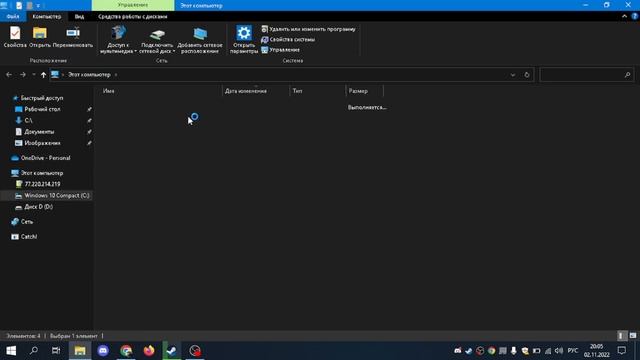This screenshot has height=360, width=640.
Task: Sort by Date modified (Дата изменения) column
Action: pyautogui.click(x=256, y=91)
